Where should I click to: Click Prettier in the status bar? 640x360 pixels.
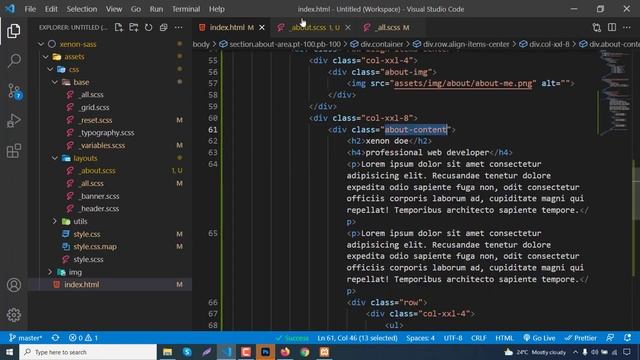(580, 338)
